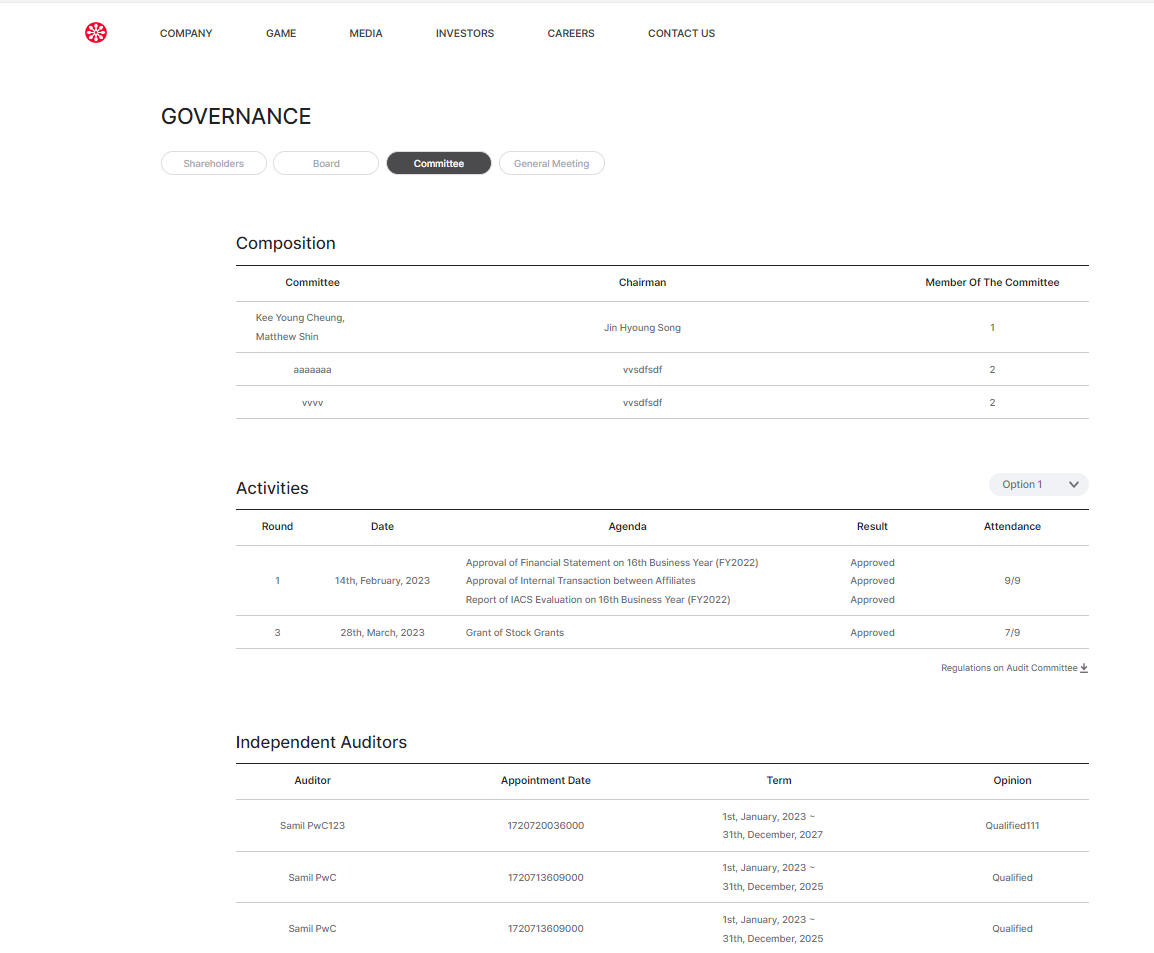Select 'Approval of Internal Transaction between Affiliates' agenda
The height and width of the screenshot is (953, 1154).
(x=580, y=581)
